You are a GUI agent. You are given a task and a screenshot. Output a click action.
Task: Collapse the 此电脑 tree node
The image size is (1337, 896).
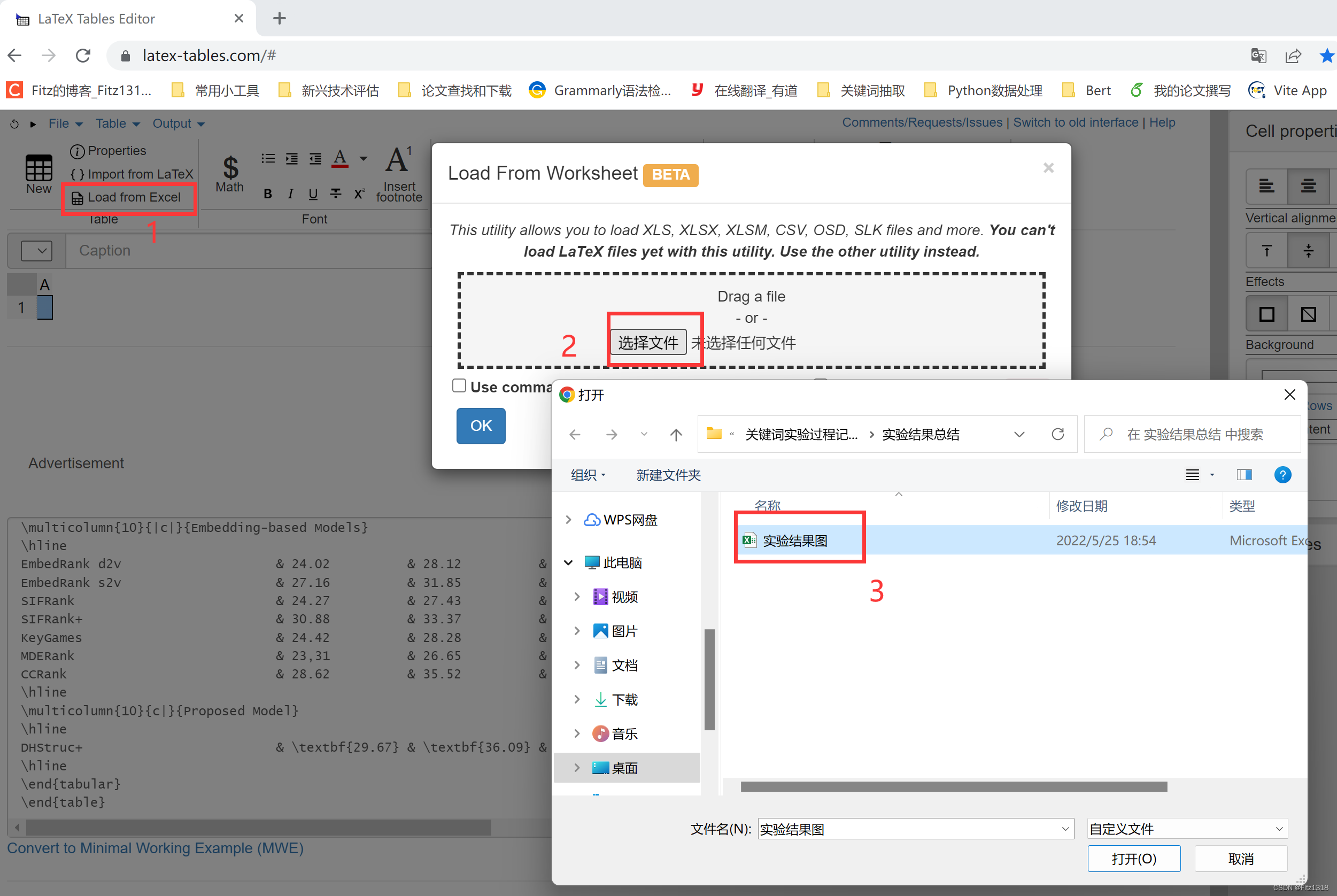click(568, 563)
